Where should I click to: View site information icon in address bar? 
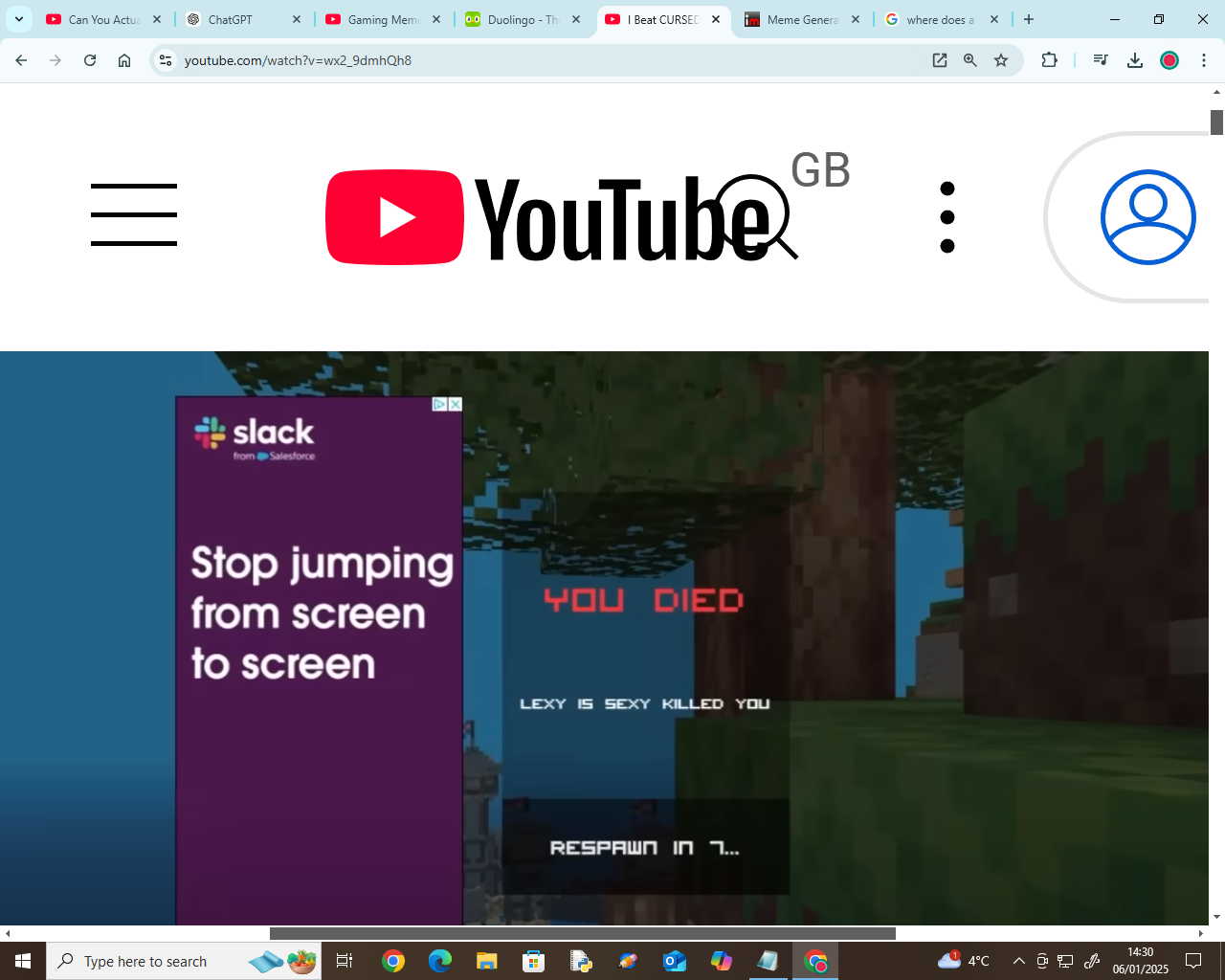pos(166,60)
